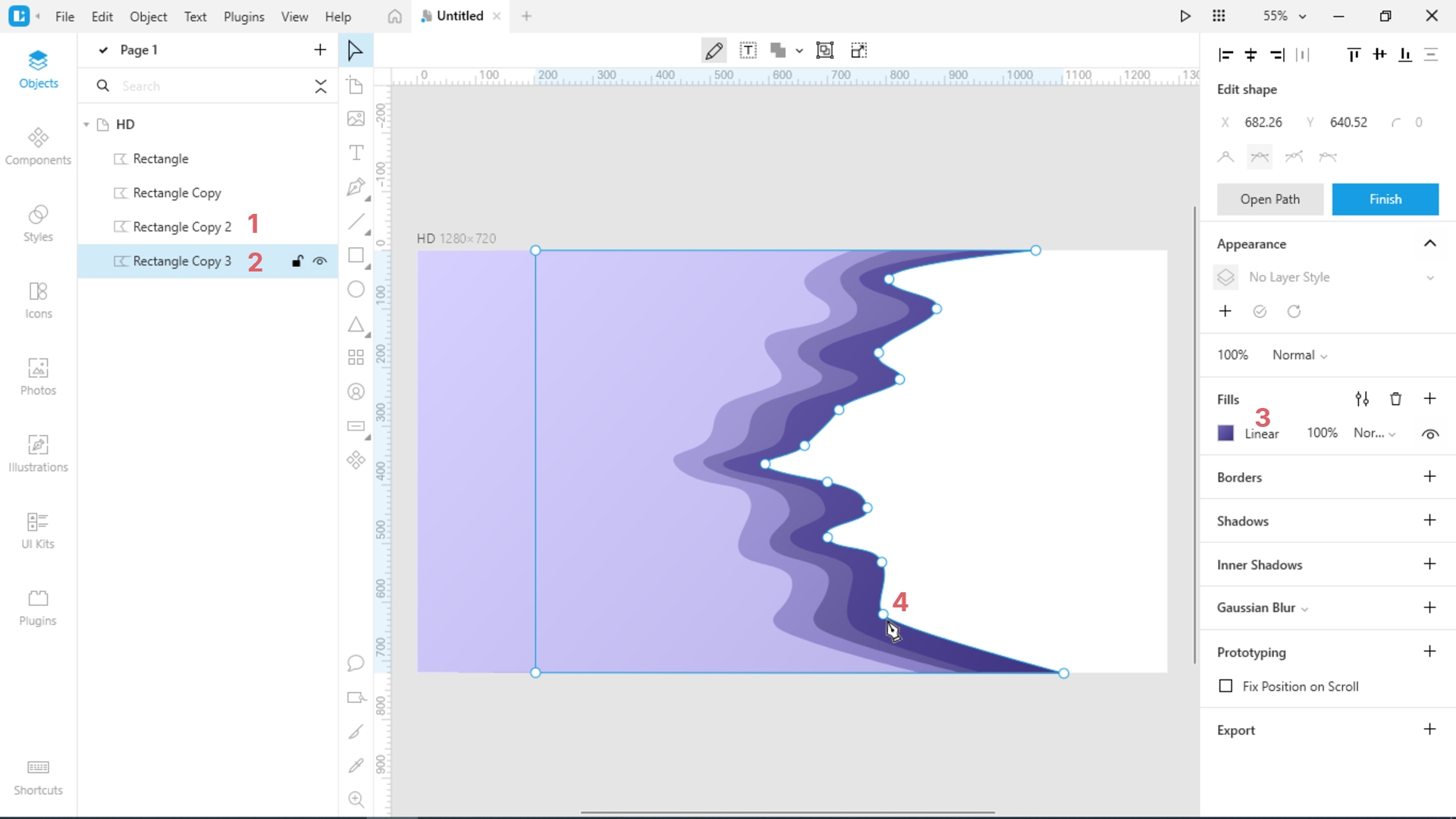Open the Plugins menu
Viewport: 1456px width, 819px height.
[243, 17]
